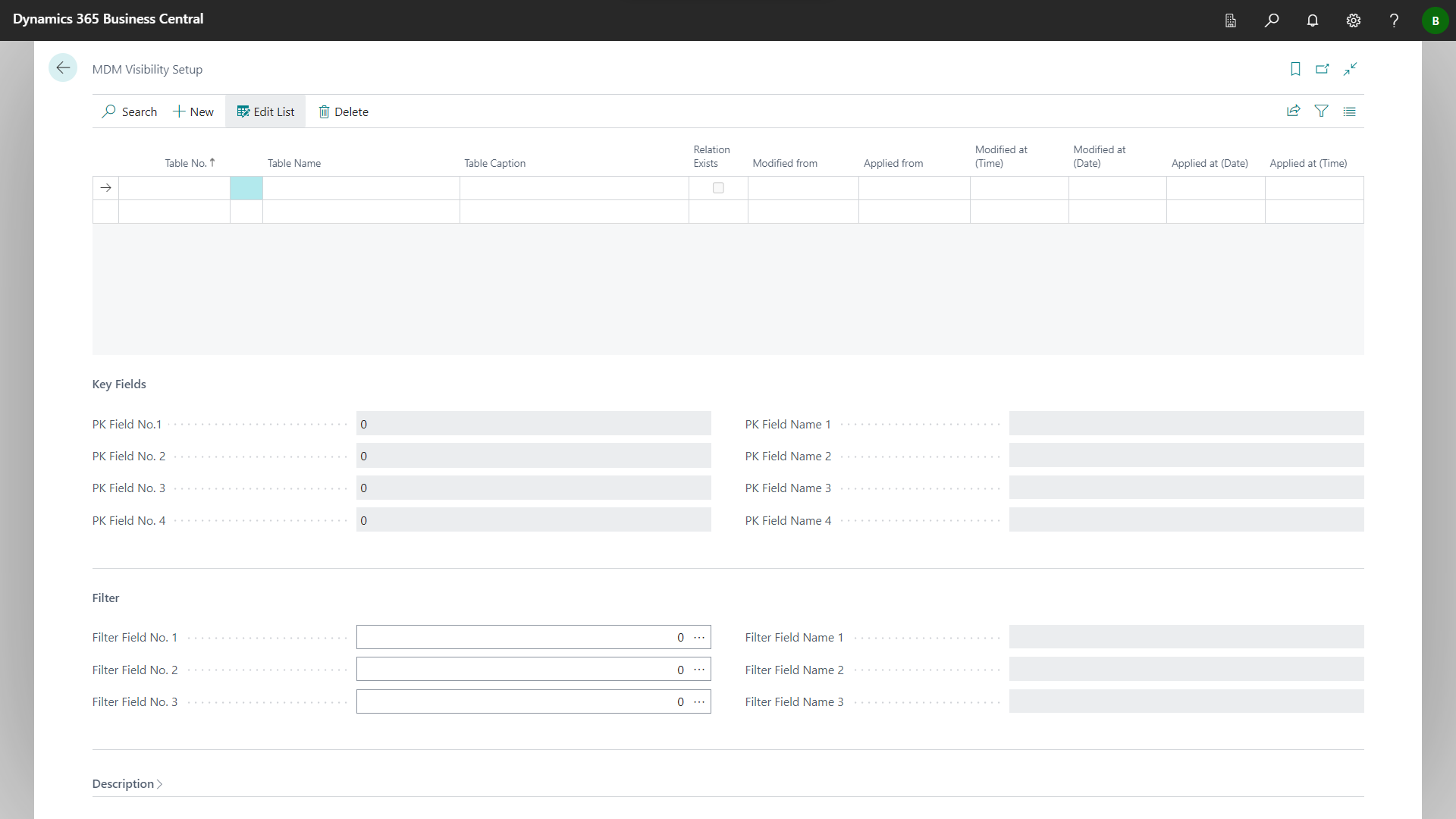Screen dimensions: 1456x819
Task: Click the PK Field No. 2 value field
Action: click(x=534, y=456)
